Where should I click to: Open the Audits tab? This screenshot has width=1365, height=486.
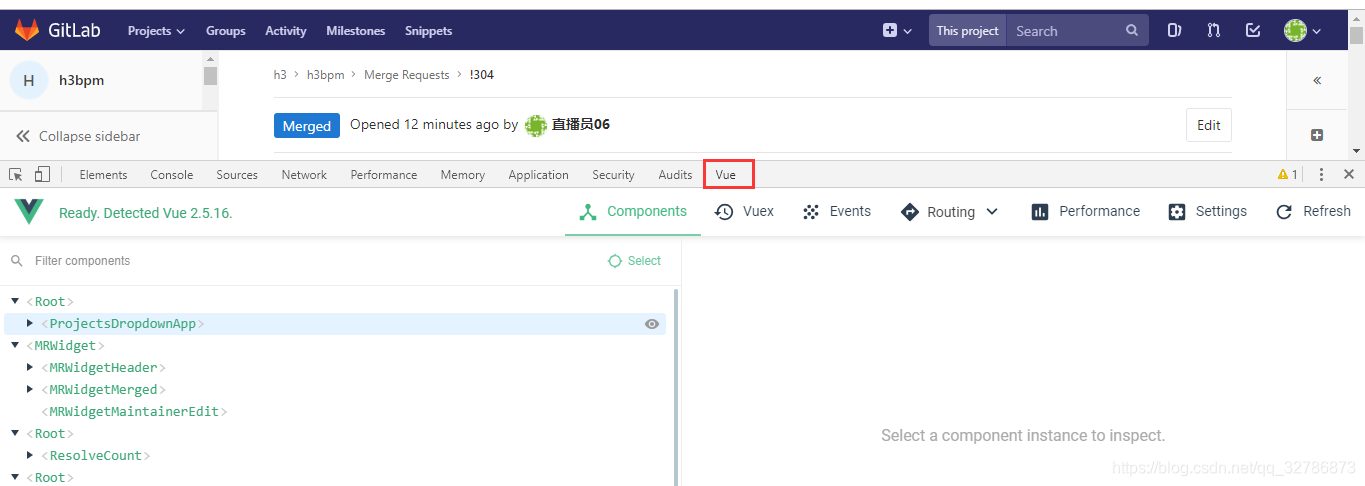(x=675, y=174)
